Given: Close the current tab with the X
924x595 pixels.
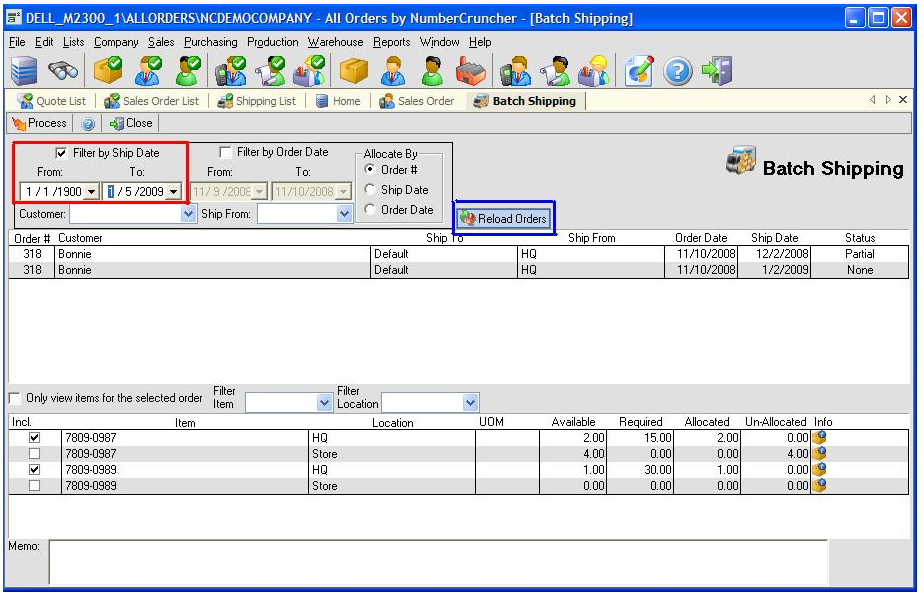Looking at the screenshot, I should tap(903, 100).
